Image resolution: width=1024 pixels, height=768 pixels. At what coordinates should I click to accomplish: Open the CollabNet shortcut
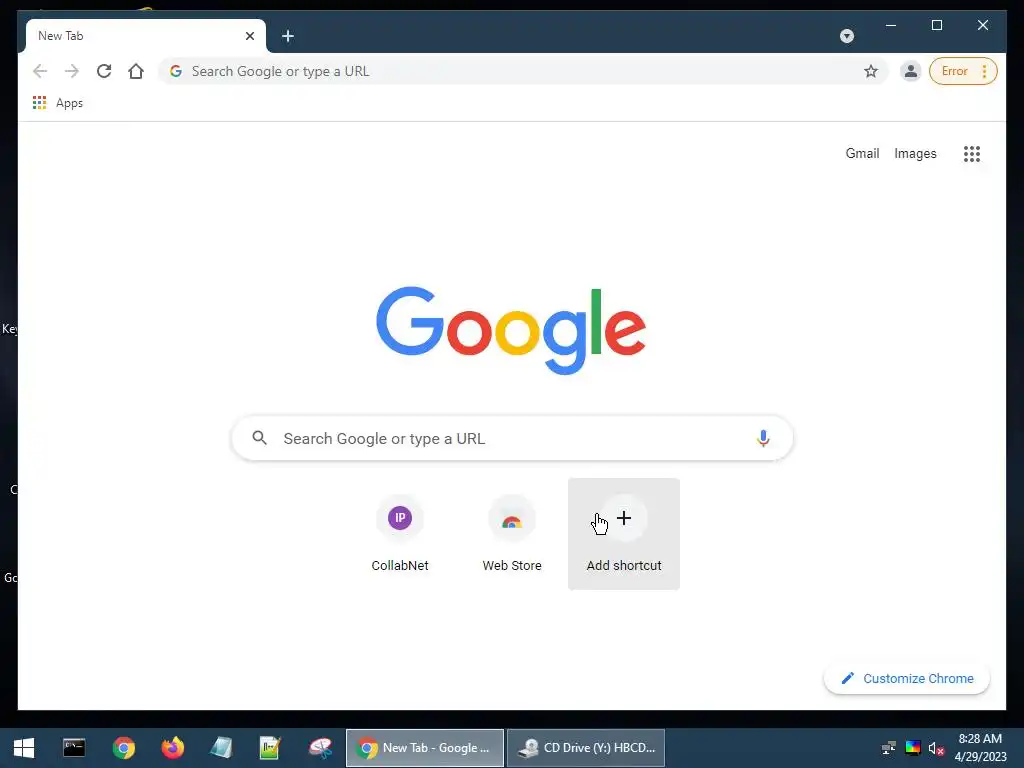coord(400,534)
